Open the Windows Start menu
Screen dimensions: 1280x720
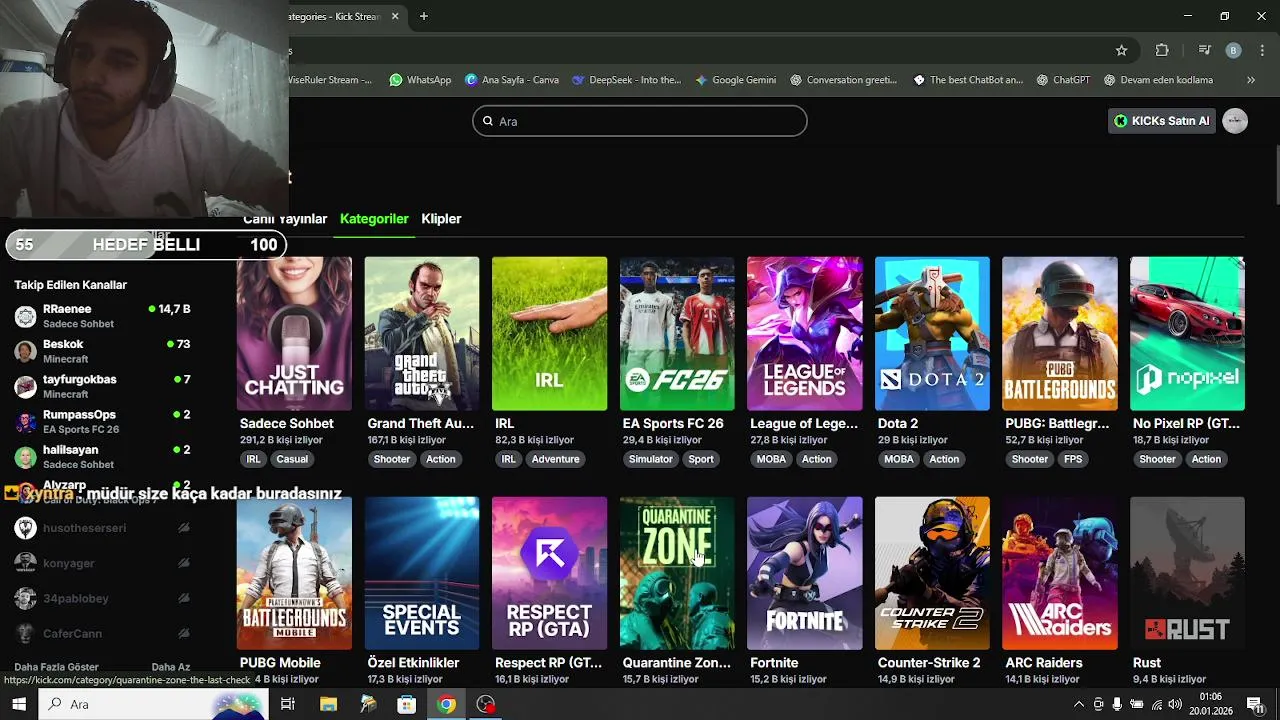click(19, 704)
